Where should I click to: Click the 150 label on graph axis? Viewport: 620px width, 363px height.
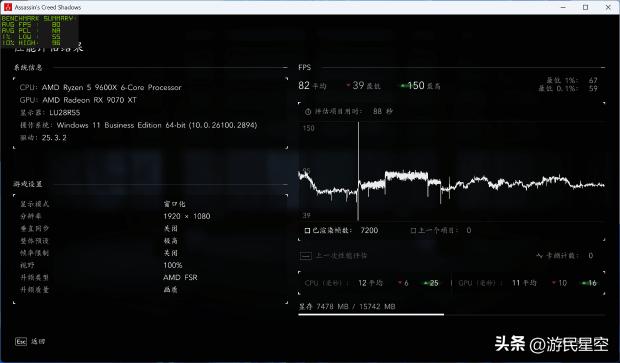point(308,128)
